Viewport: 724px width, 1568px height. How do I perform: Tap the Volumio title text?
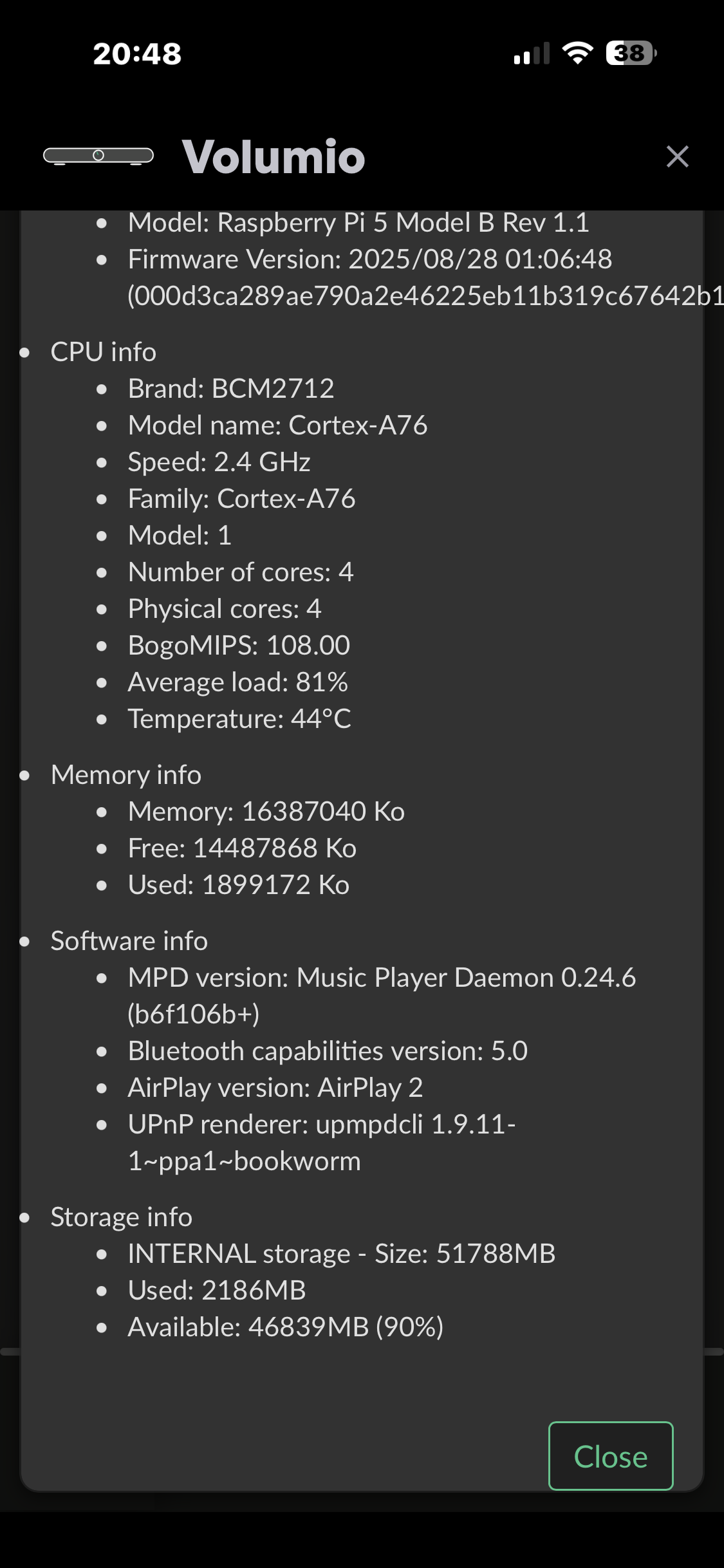[x=274, y=156]
